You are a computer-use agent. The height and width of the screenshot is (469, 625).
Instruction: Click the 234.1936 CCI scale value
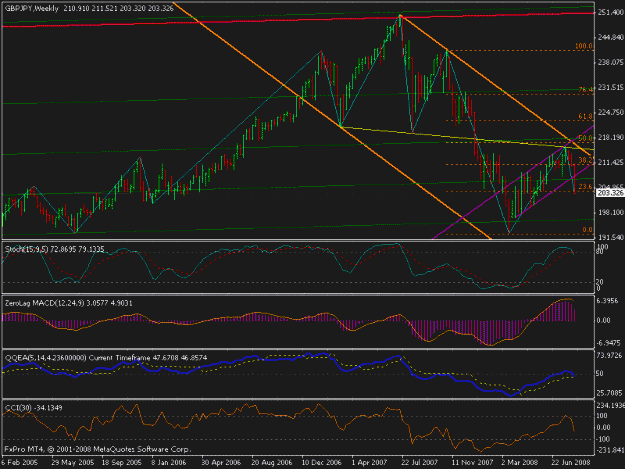(610, 405)
